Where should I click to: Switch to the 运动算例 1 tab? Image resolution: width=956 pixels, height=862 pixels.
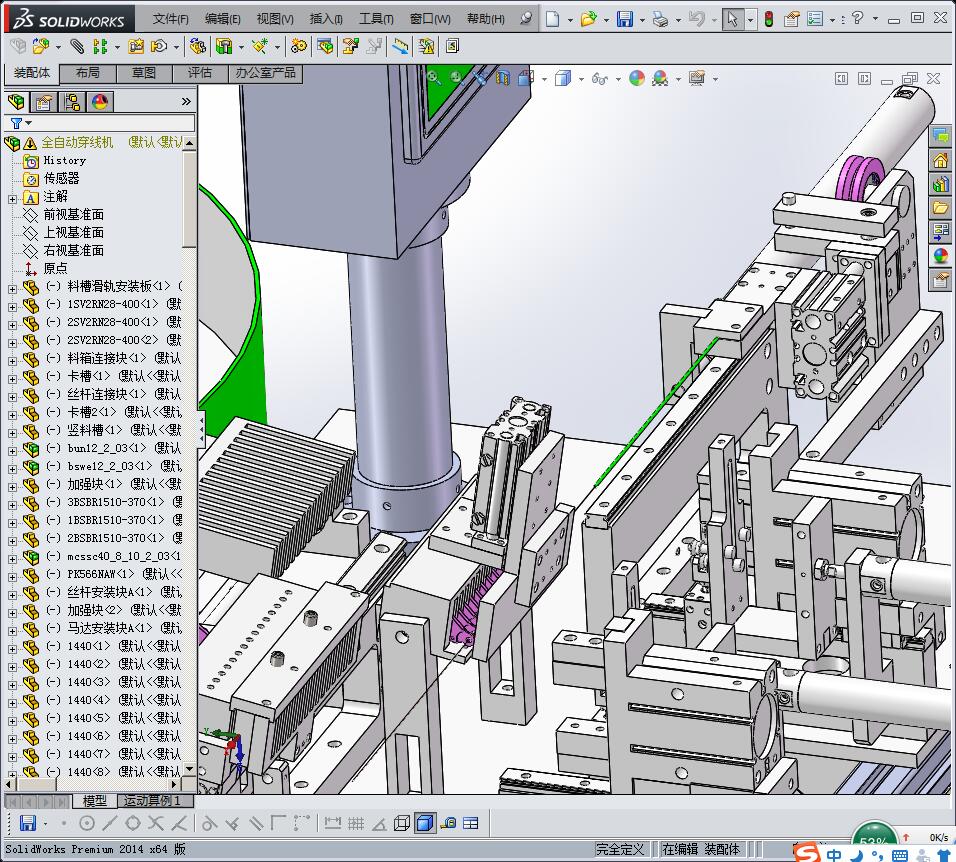tap(153, 801)
